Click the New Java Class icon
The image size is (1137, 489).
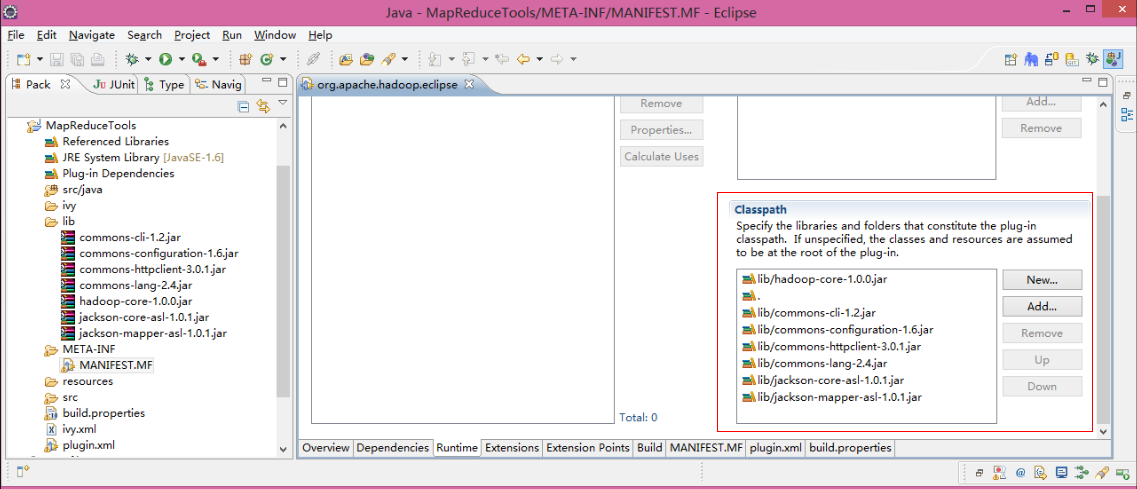pyautogui.click(x=266, y=59)
